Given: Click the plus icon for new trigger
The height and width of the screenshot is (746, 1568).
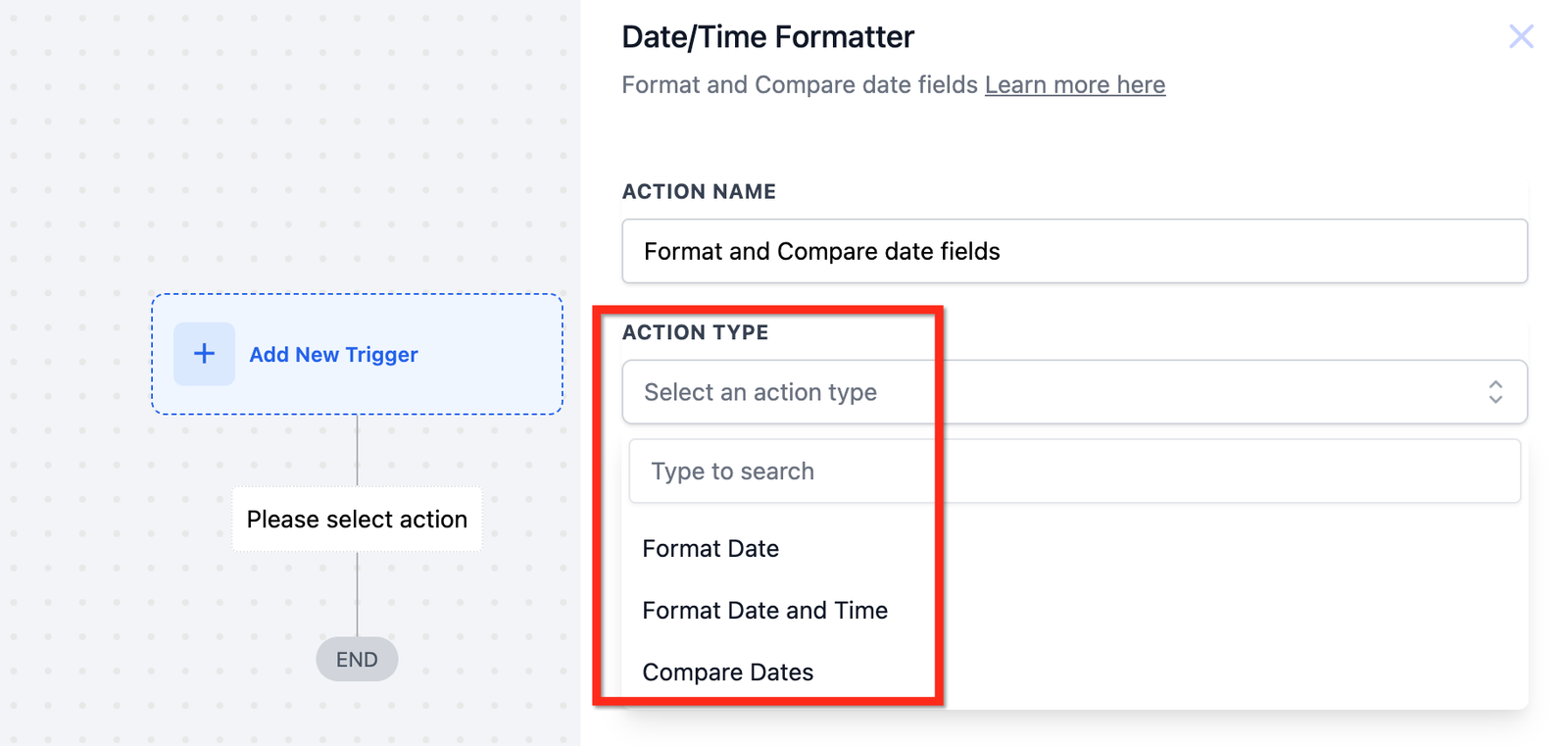Looking at the screenshot, I should 204,354.
